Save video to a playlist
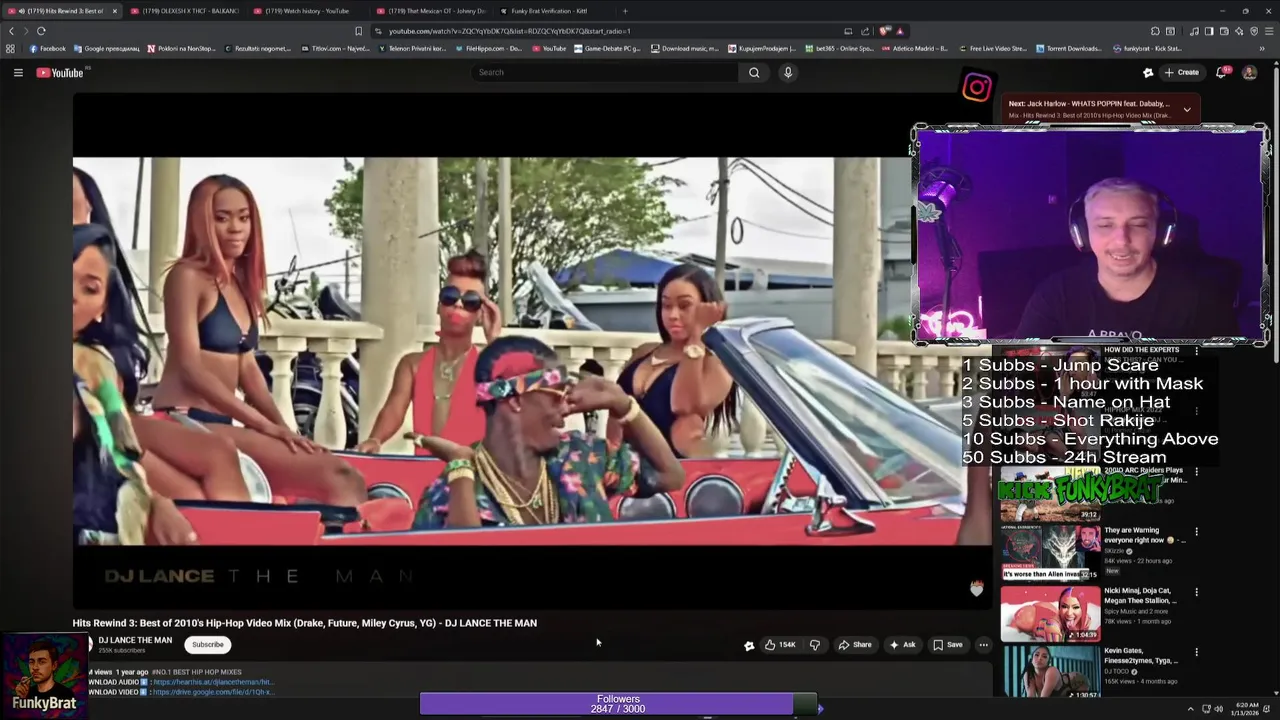Viewport: 1280px width, 720px height. coord(948,645)
